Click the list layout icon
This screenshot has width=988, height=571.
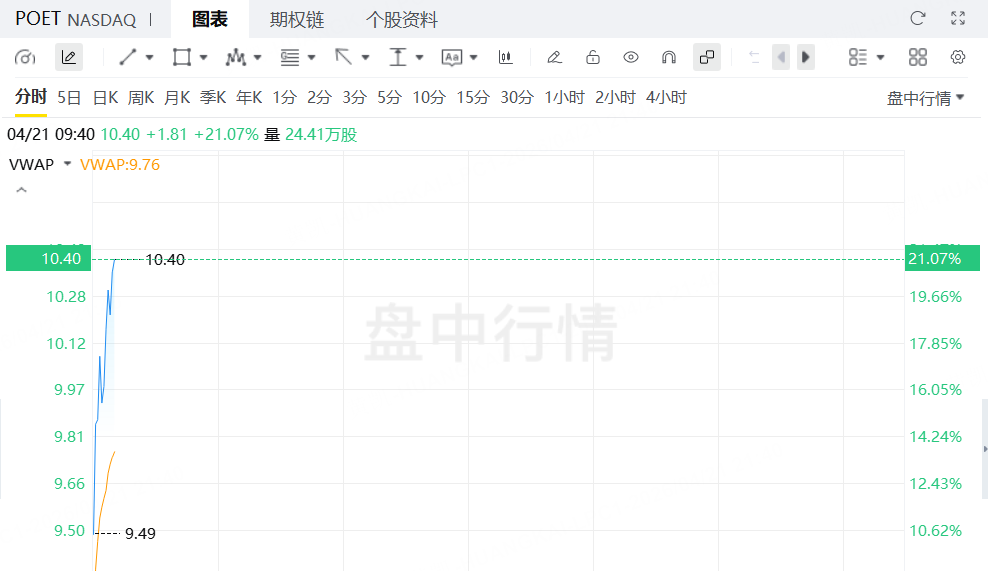click(858, 57)
